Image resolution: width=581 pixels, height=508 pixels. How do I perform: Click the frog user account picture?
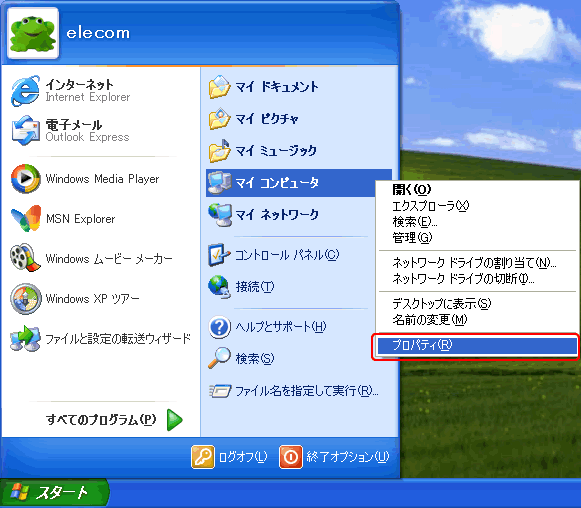(x=33, y=33)
